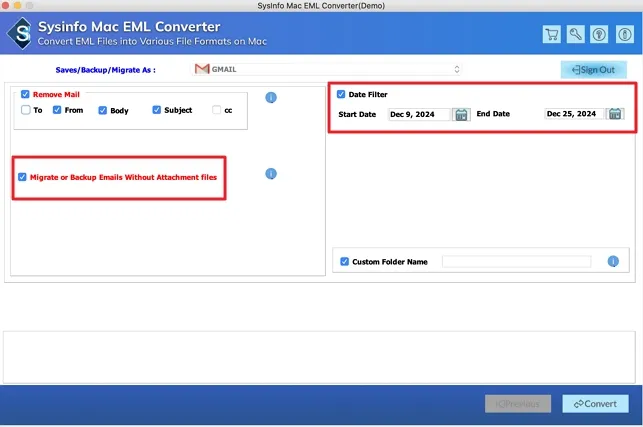Enable the cc checkbox
This screenshot has height=427, width=643.
tap(217, 110)
